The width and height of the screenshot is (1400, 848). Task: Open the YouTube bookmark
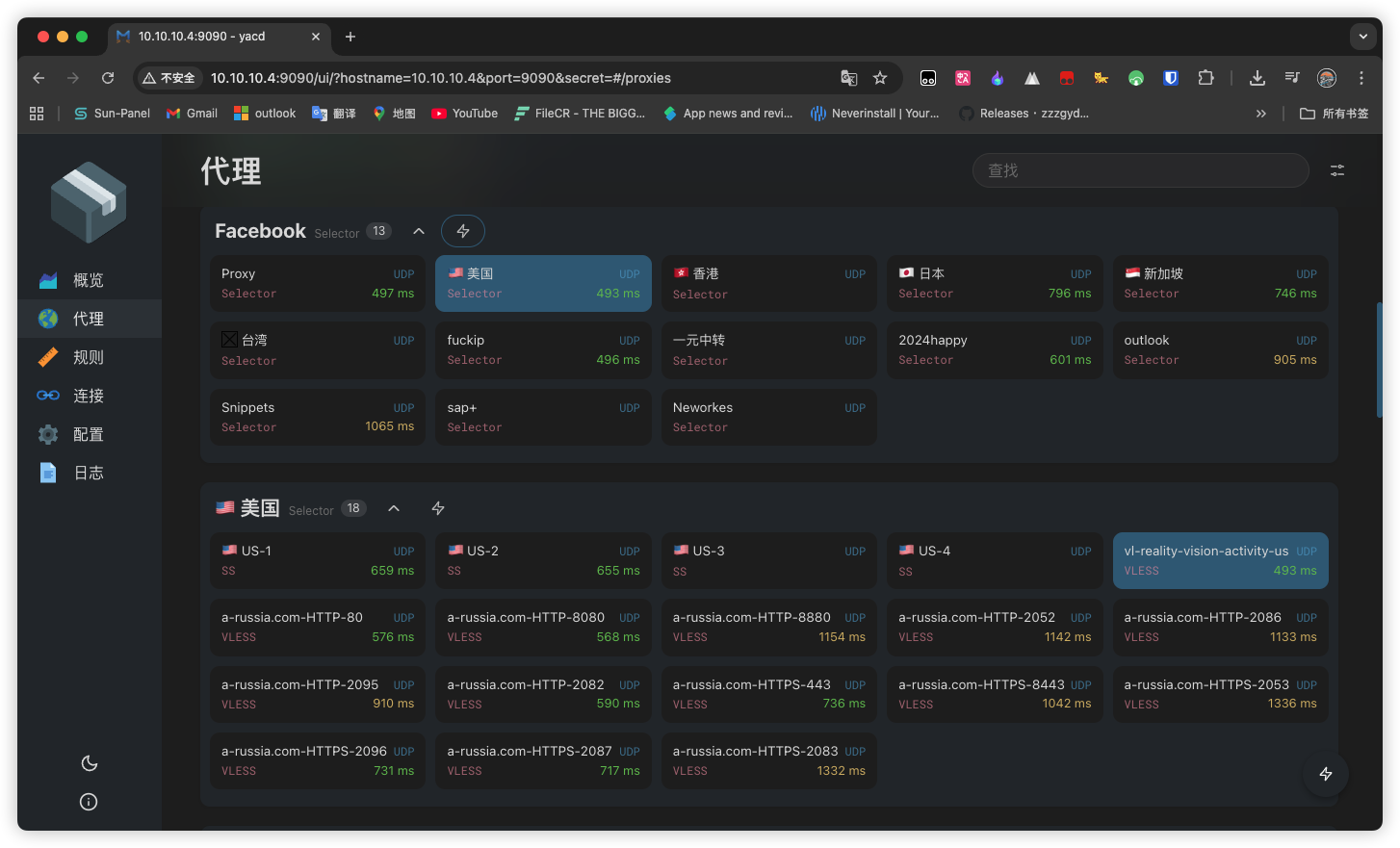[465, 114]
